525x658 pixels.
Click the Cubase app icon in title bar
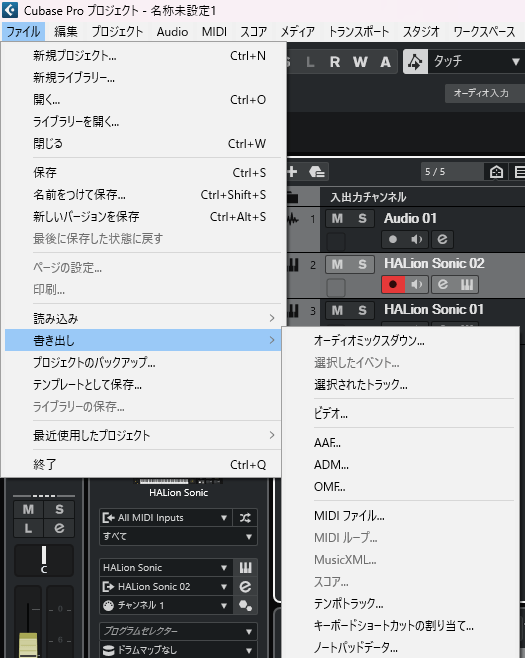tap(10, 10)
